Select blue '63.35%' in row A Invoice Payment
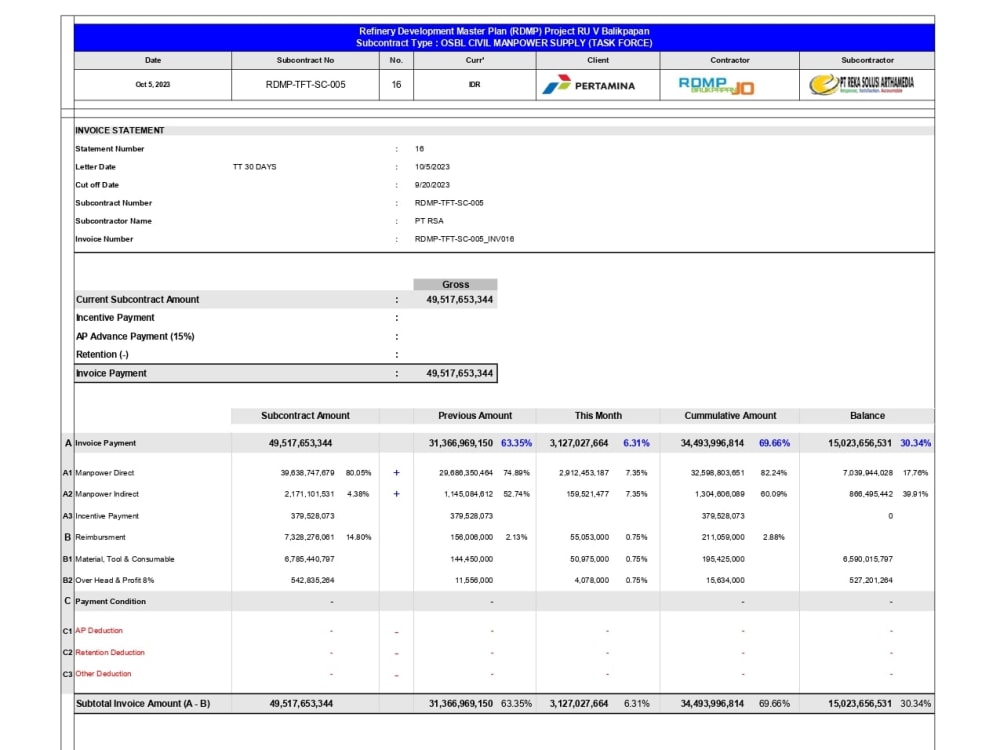The height and width of the screenshot is (750, 1000). [517, 443]
